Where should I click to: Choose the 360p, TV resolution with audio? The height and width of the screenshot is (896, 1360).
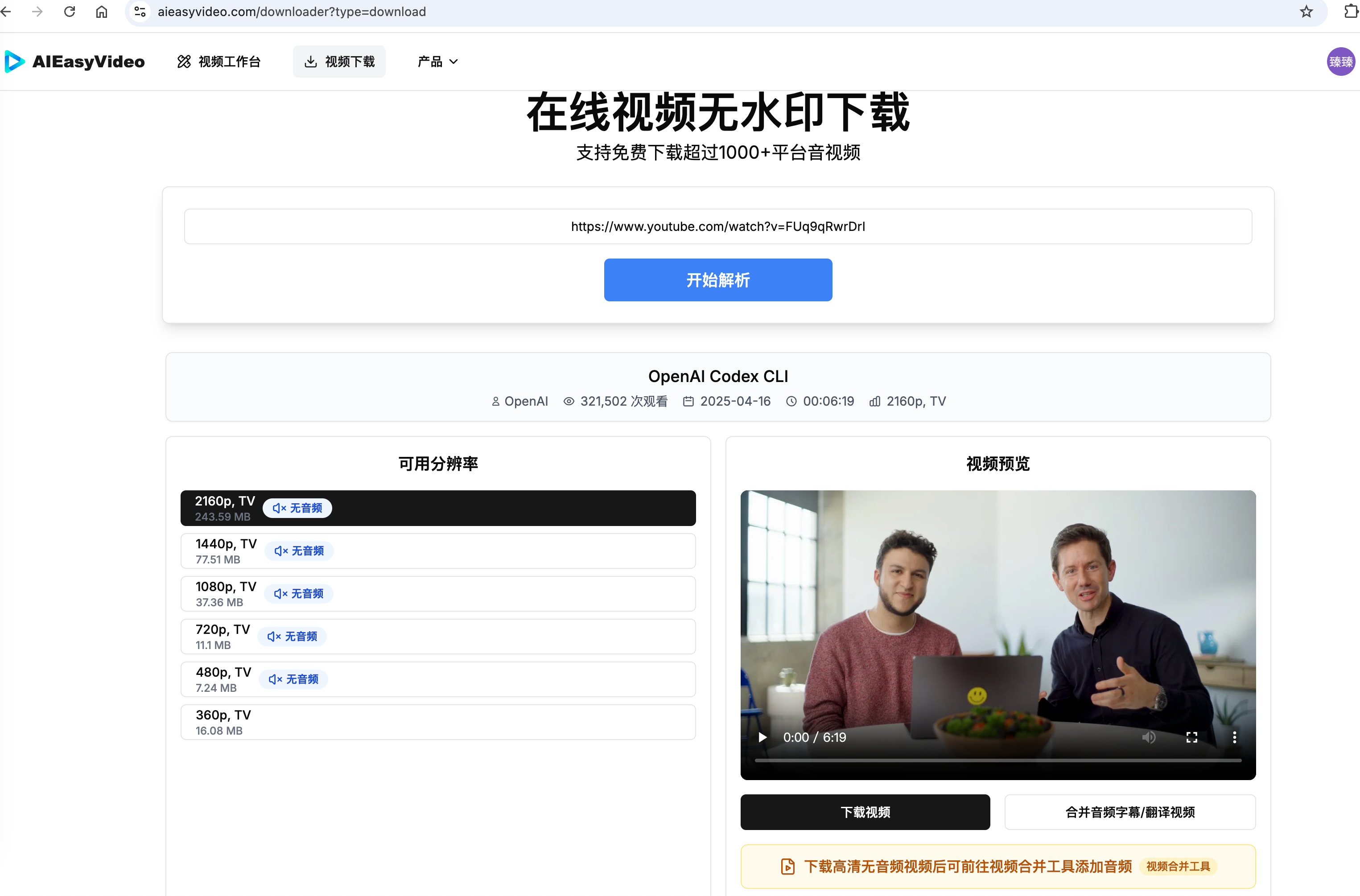click(438, 722)
